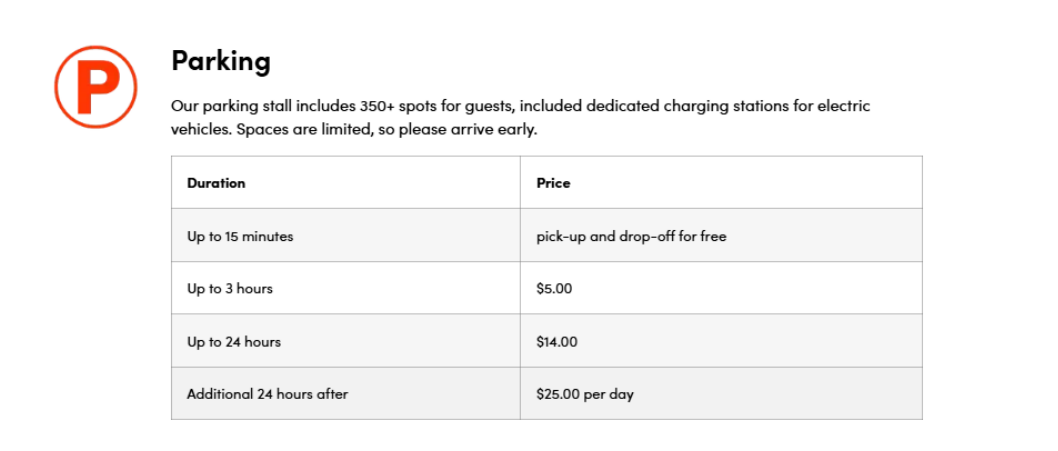
Task: Click the orange parking P icon
Action: [95, 87]
